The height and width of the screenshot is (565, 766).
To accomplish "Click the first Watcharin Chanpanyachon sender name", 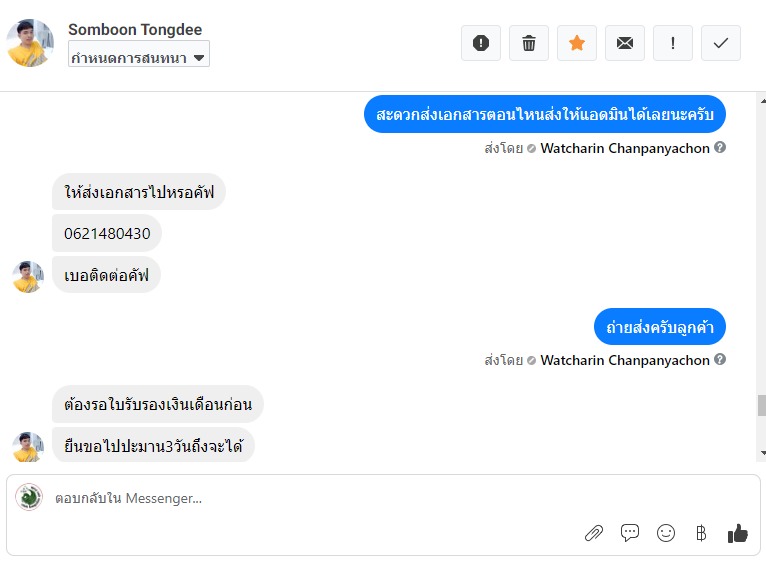I will click(x=625, y=148).
